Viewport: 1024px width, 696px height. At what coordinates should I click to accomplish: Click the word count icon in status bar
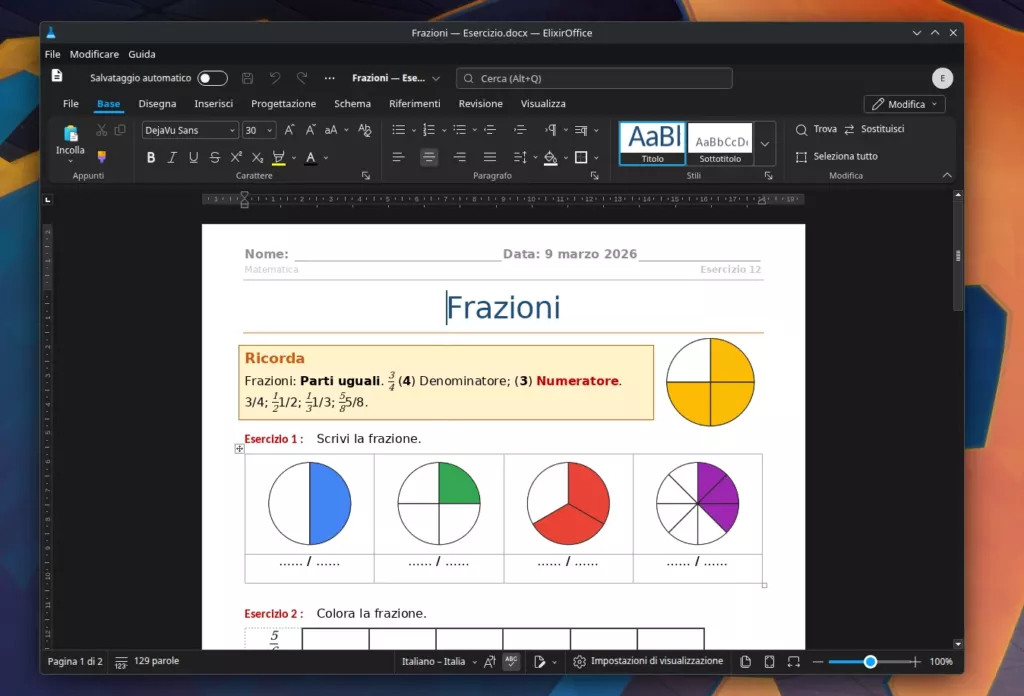tap(121, 662)
